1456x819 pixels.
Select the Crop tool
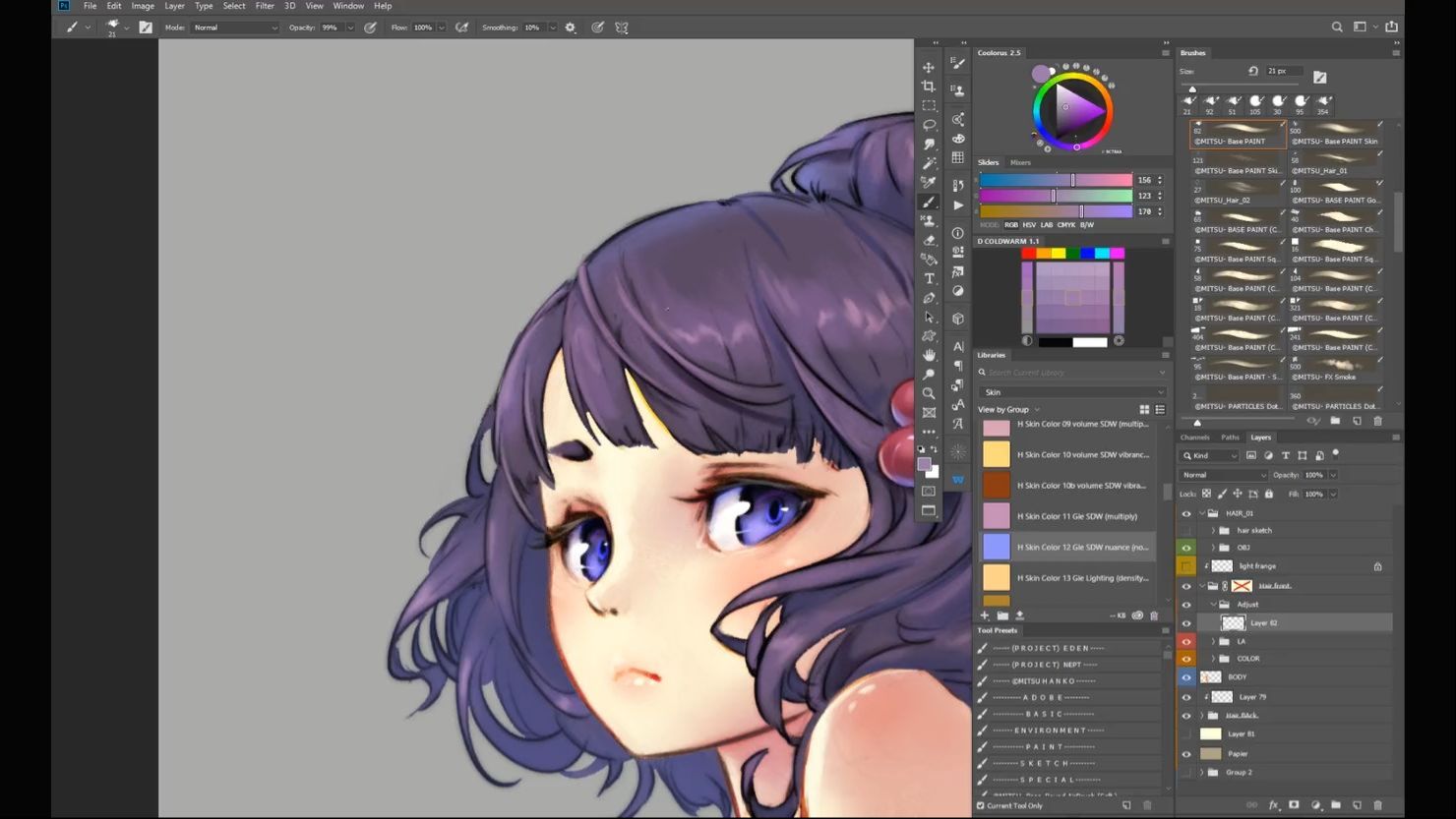[x=928, y=87]
